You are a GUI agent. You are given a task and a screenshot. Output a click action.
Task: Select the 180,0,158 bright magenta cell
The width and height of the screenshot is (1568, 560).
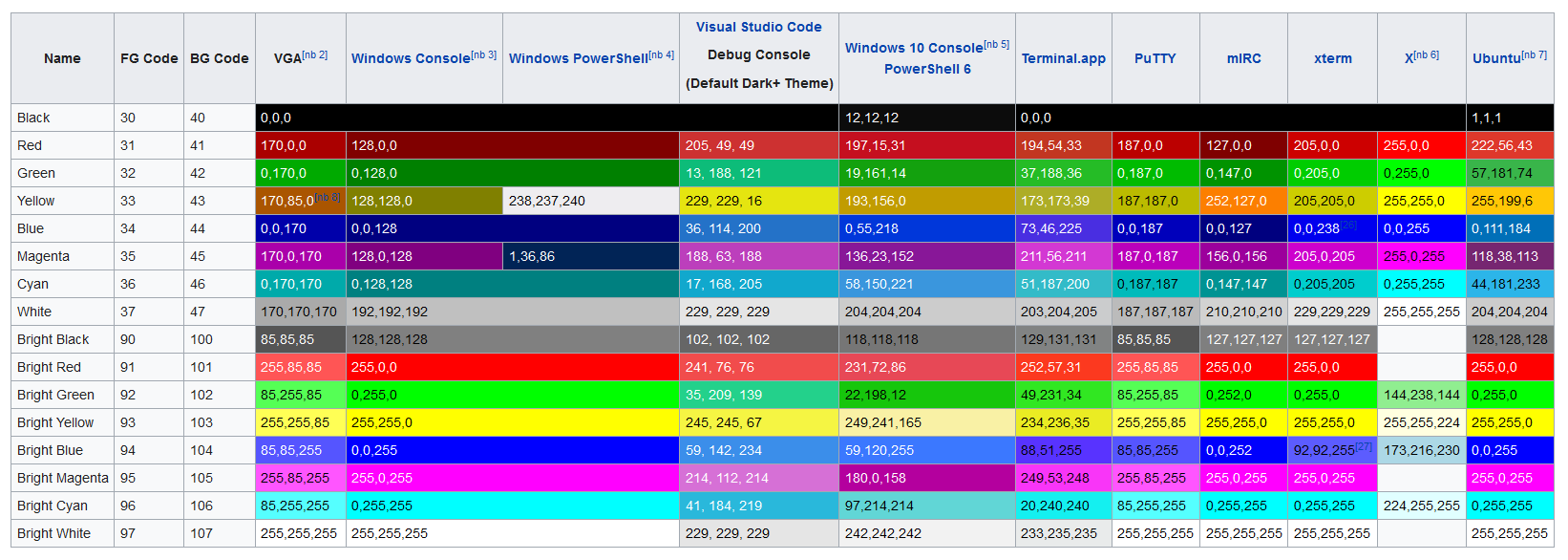[927, 478]
